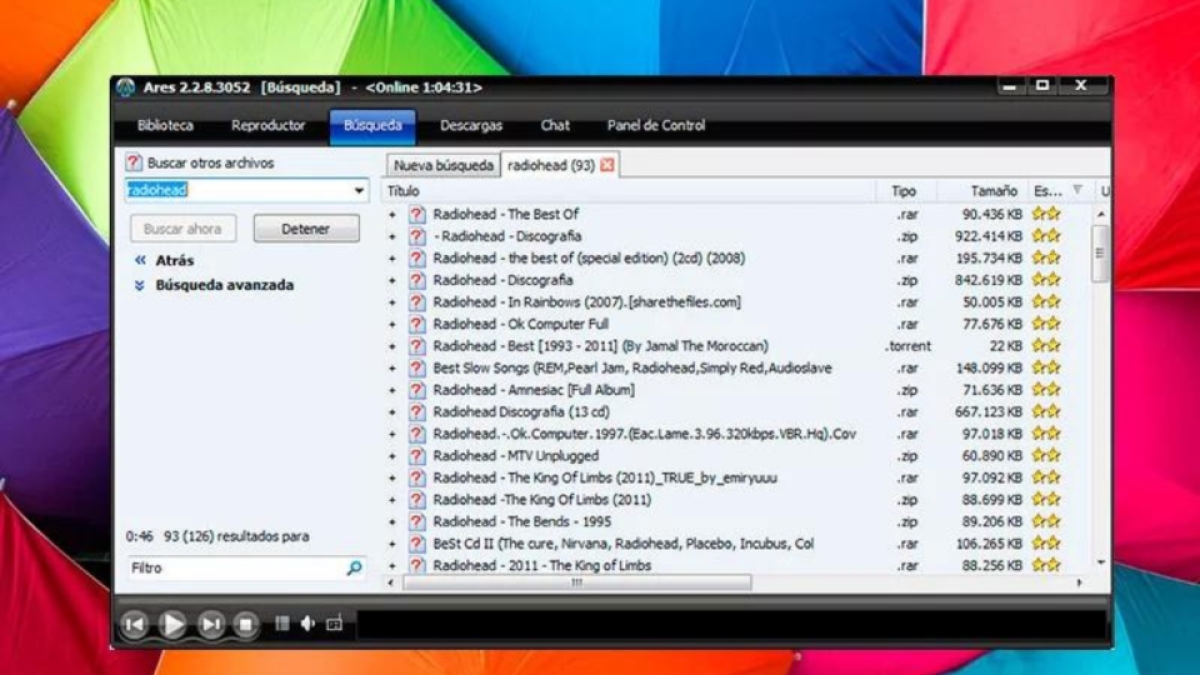Toggle the playlist icon in player bar
Screen dimensions: 1200x675
[282, 624]
